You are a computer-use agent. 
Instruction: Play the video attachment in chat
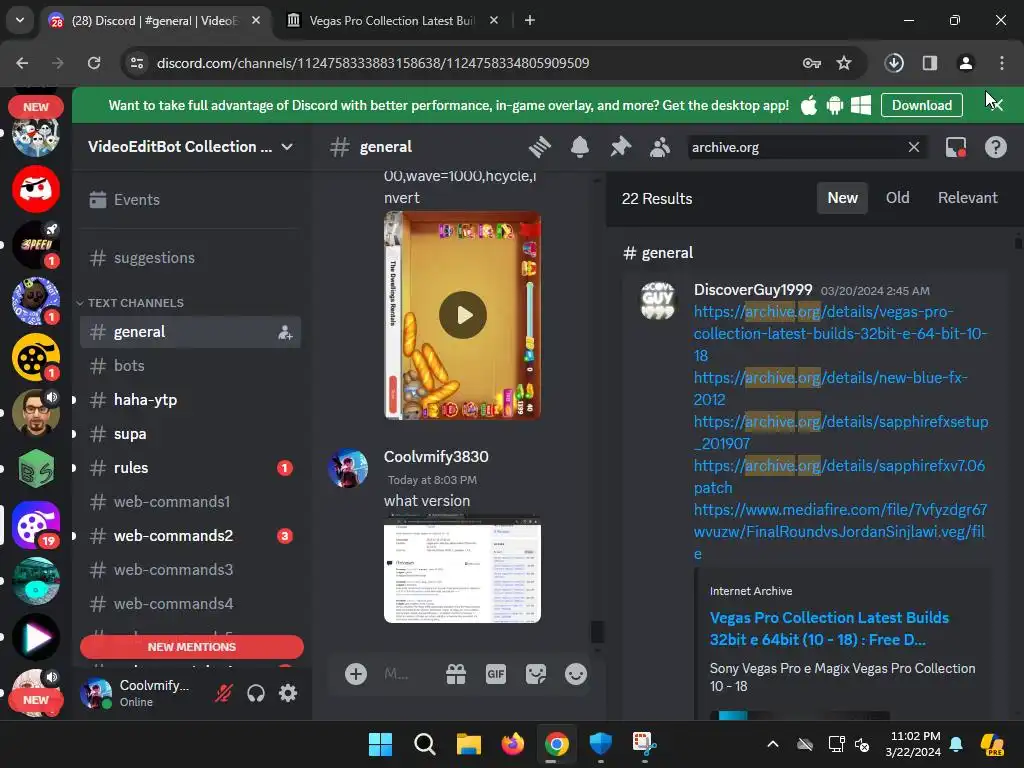(x=462, y=315)
